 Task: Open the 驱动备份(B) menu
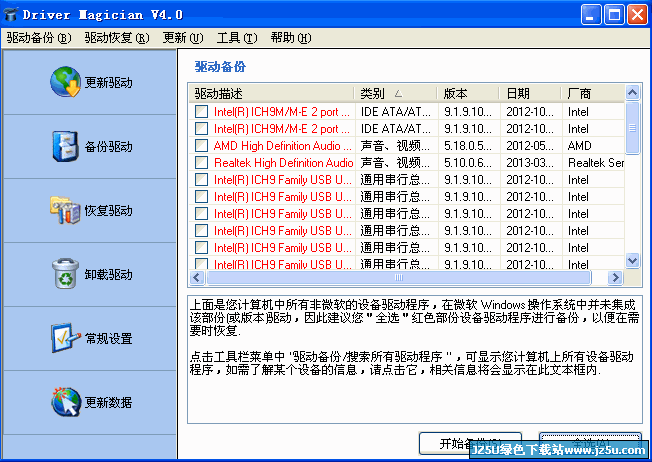[x=39, y=38]
